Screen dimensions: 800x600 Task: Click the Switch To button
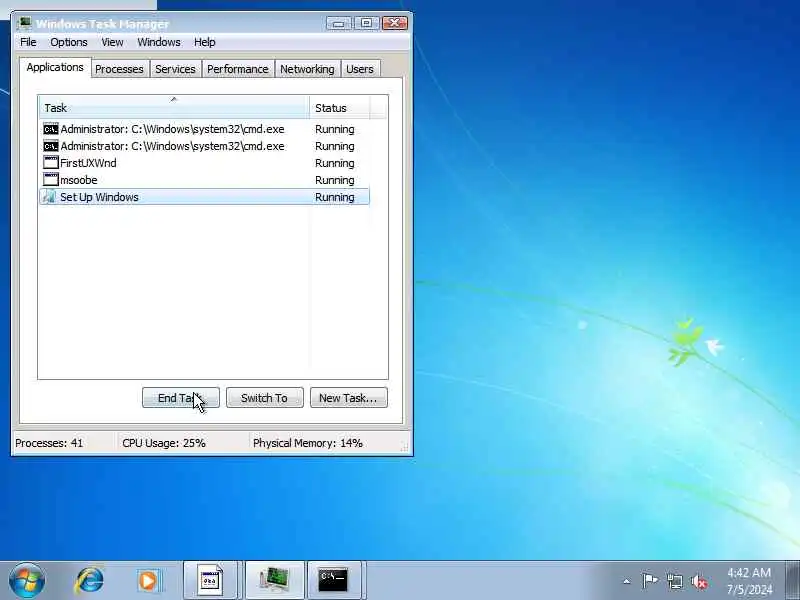(264, 398)
